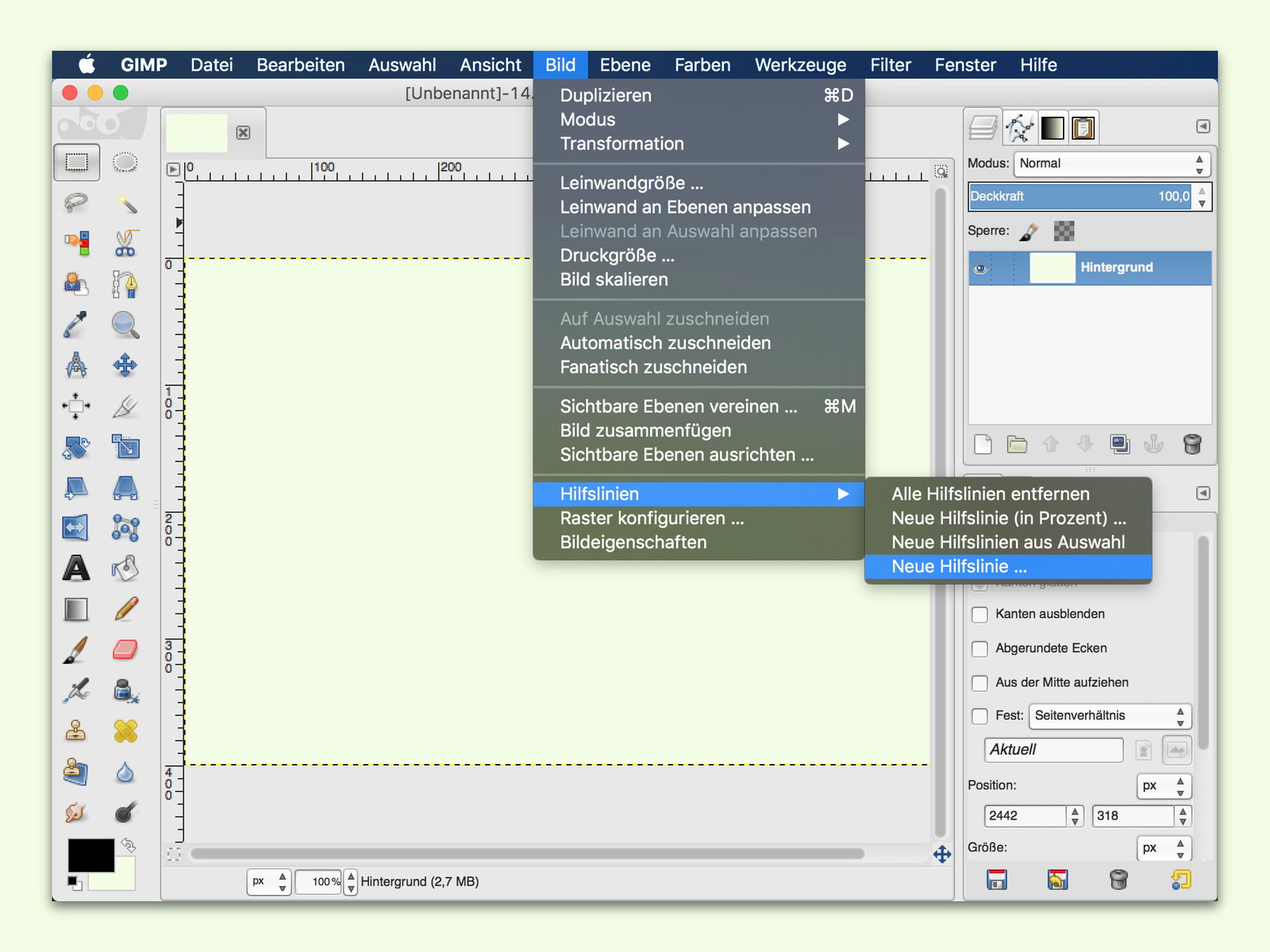
Task: Select the Zoom magnifier tool
Action: (125, 324)
